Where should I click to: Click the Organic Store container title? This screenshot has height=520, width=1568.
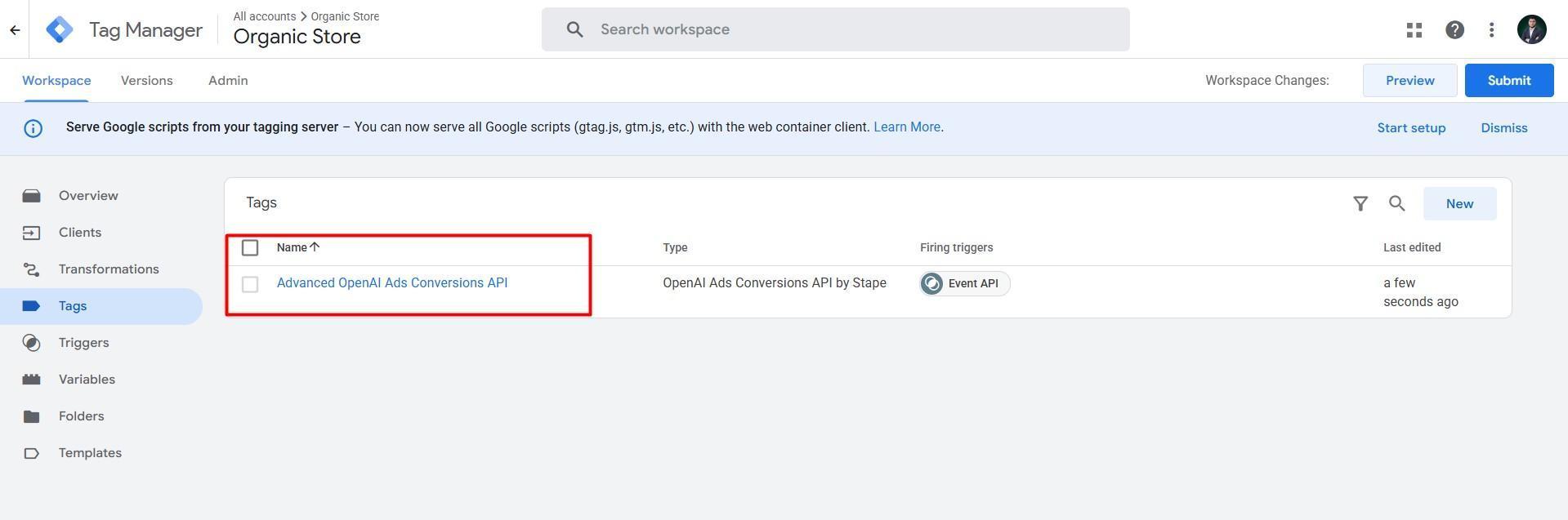click(x=297, y=37)
